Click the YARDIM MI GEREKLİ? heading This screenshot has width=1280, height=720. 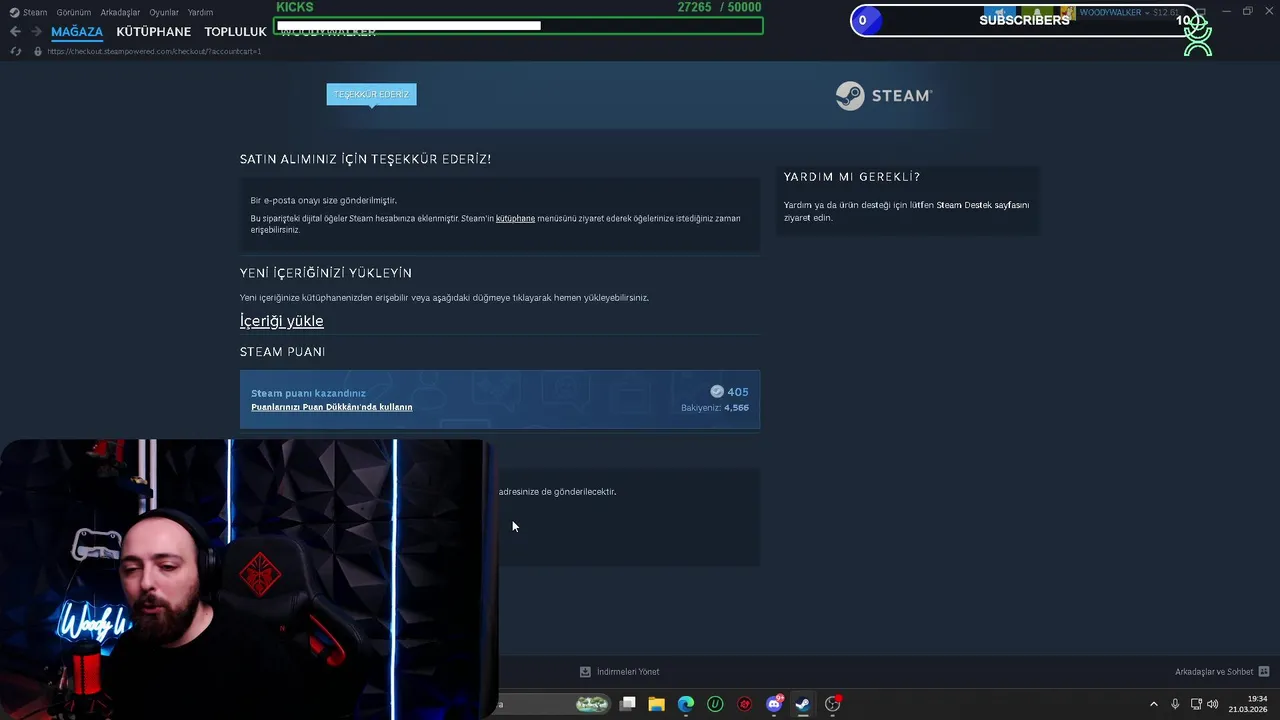(x=852, y=177)
